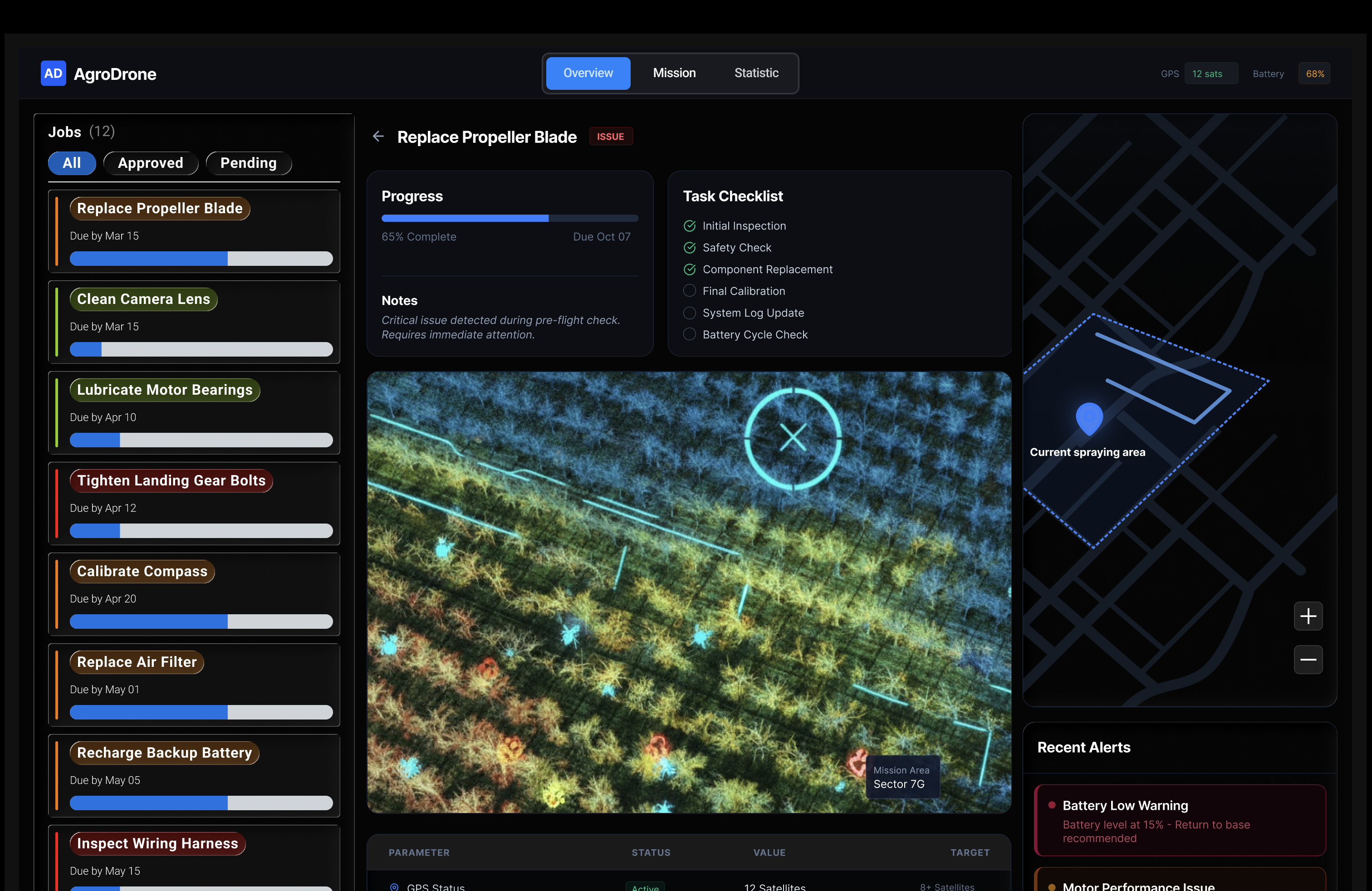Viewport: 1372px width, 891px height.
Task: Select the All jobs filter
Action: 72,163
